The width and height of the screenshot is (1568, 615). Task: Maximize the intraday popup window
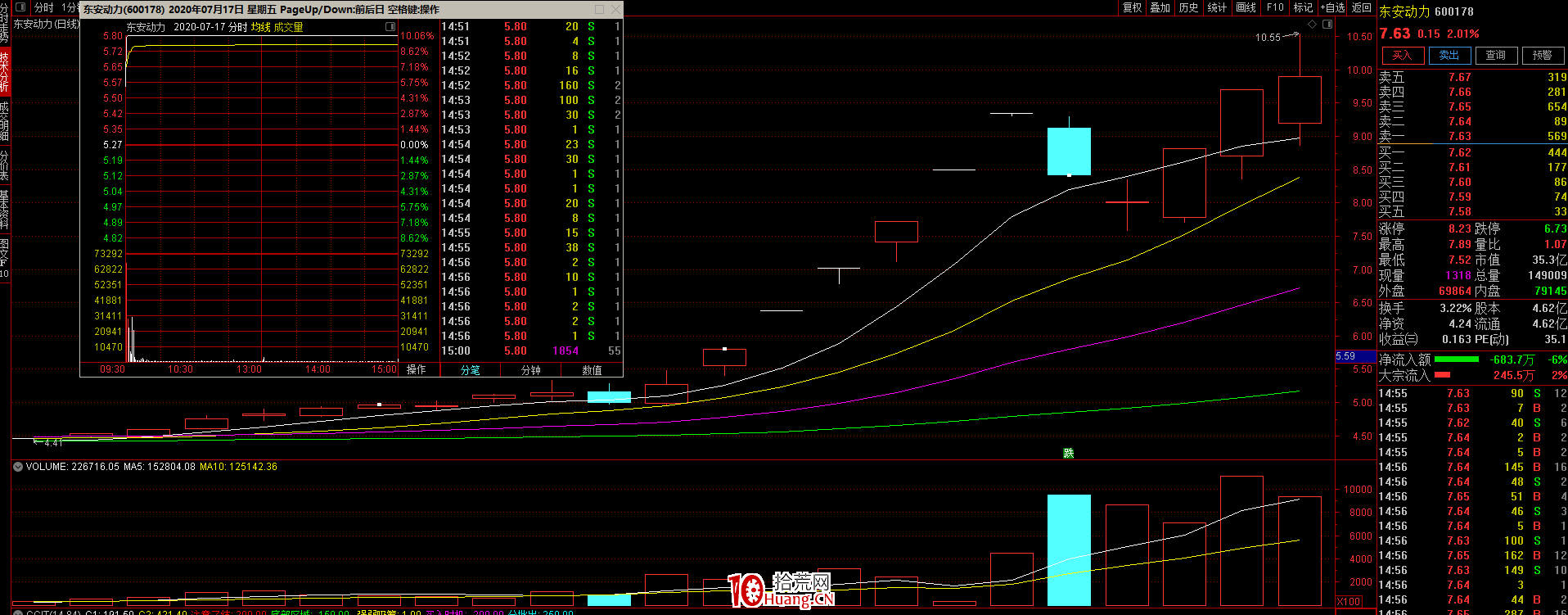pos(599,10)
